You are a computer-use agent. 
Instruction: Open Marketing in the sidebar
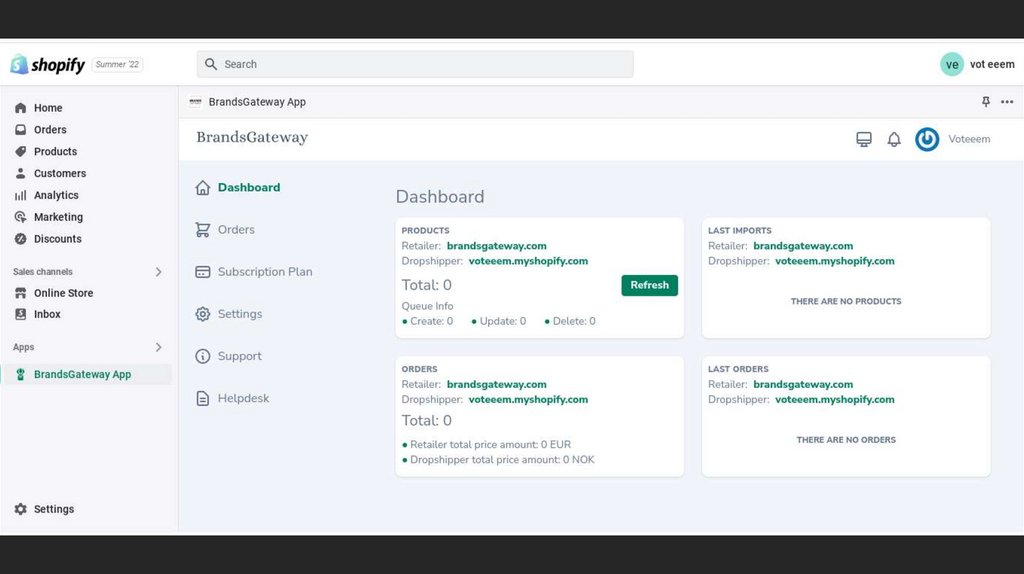[58, 217]
